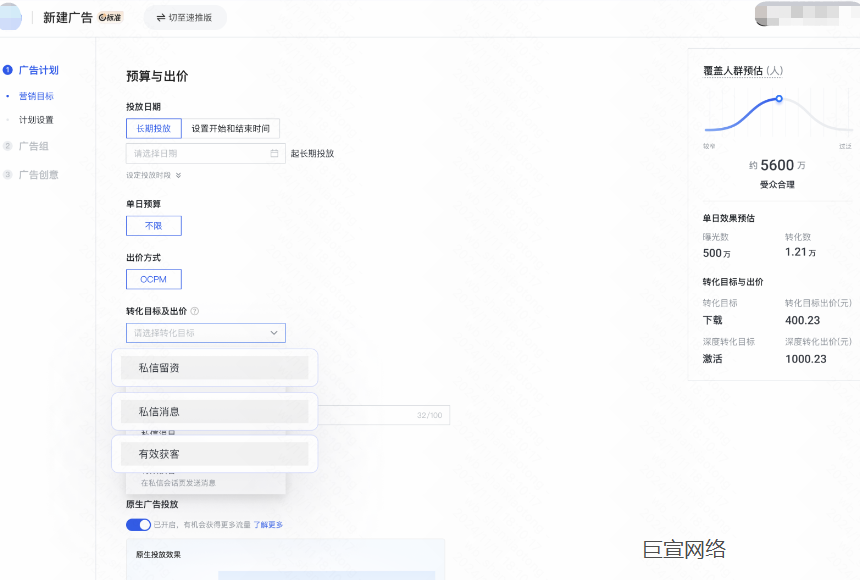The height and width of the screenshot is (580, 860).
Task: Click the 500万 exposure count
Action: 716,253
